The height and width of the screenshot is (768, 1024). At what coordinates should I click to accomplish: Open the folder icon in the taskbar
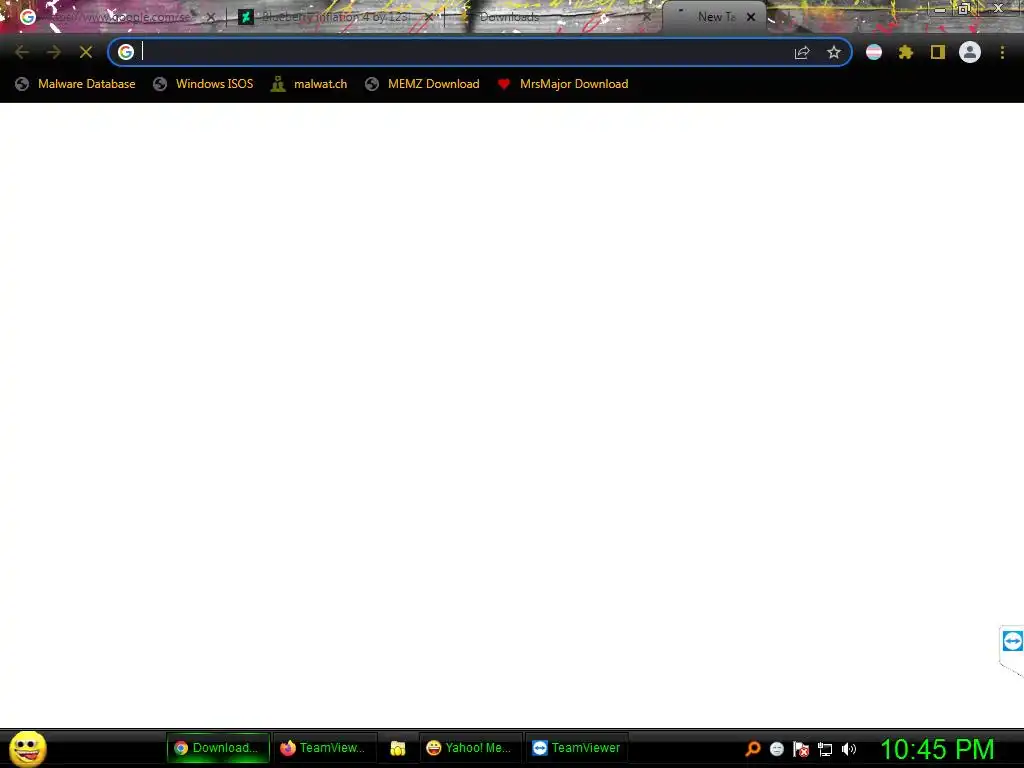[x=398, y=748]
